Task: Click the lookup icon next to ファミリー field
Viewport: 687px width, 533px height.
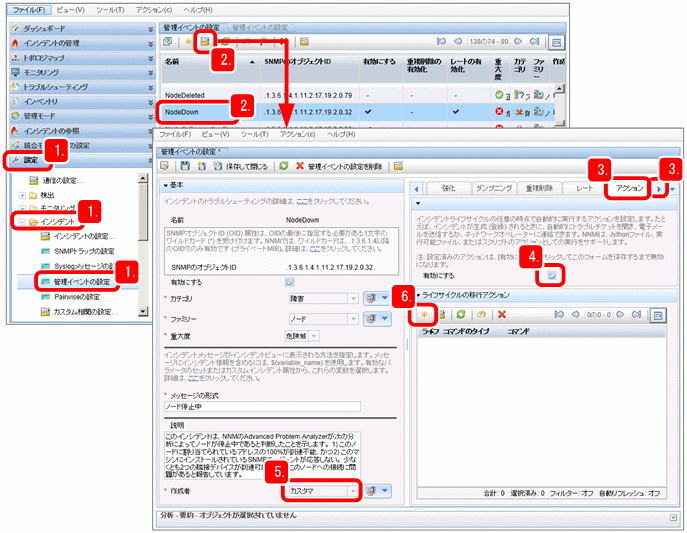Action: (x=376, y=318)
